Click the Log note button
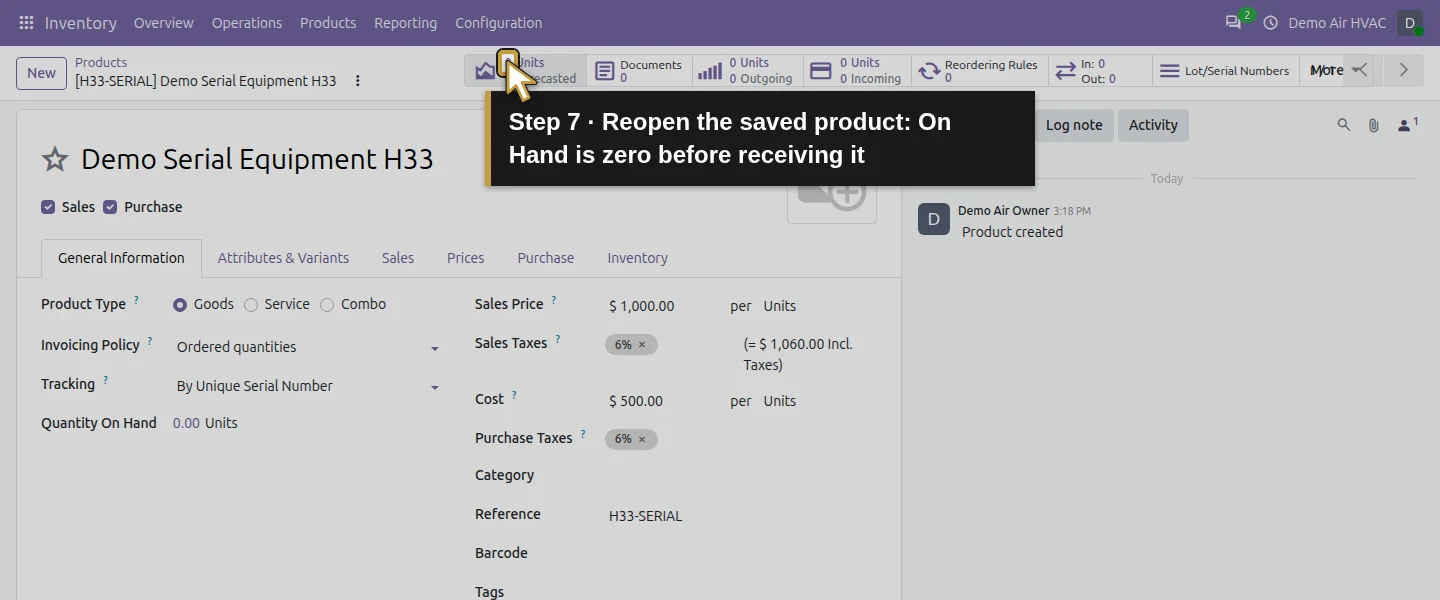This screenshot has height=600, width=1440. (1074, 125)
